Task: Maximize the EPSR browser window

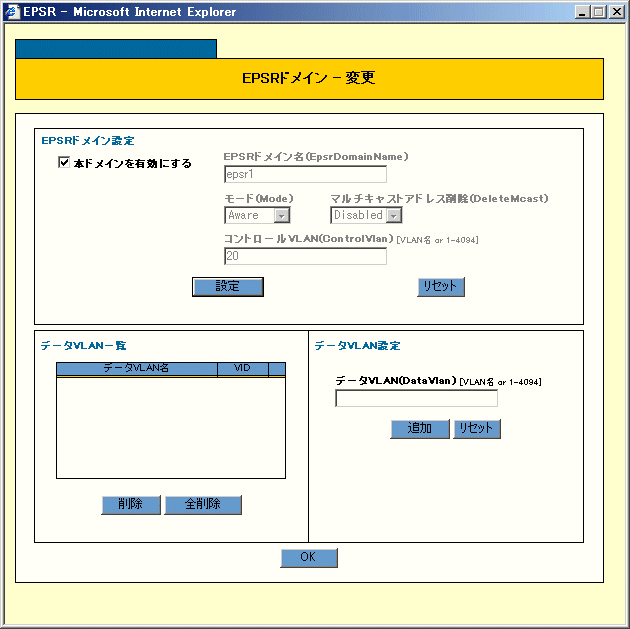Action: [x=599, y=12]
